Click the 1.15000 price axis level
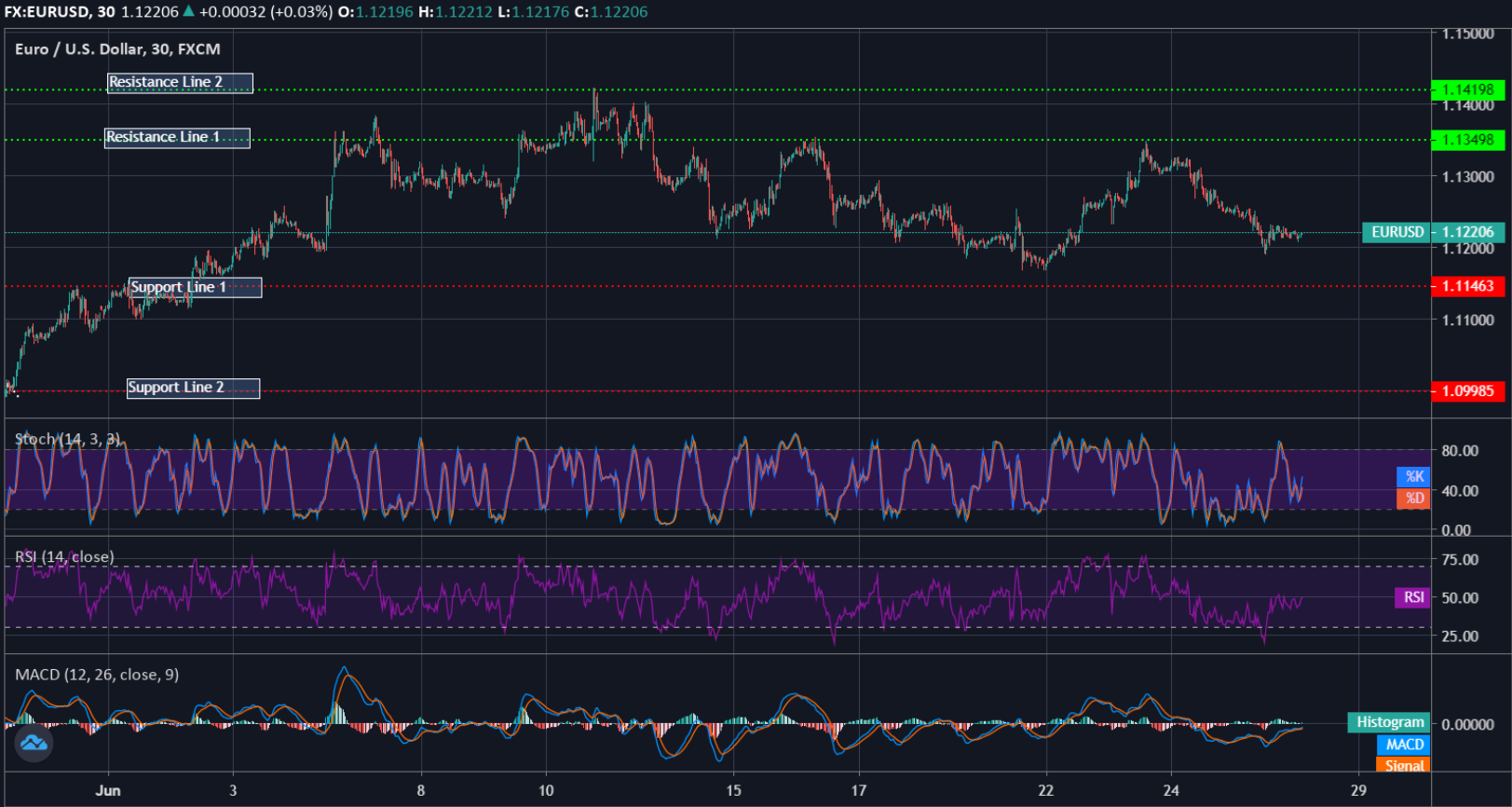This screenshot has width=1512, height=807. point(1468,34)
